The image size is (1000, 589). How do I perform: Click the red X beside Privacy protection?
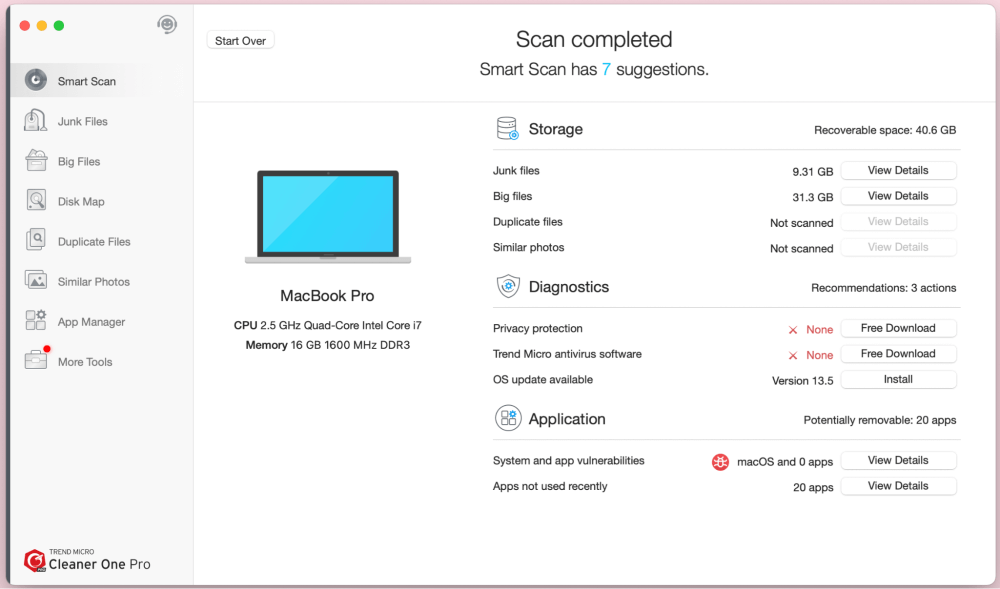pos(793,330)
